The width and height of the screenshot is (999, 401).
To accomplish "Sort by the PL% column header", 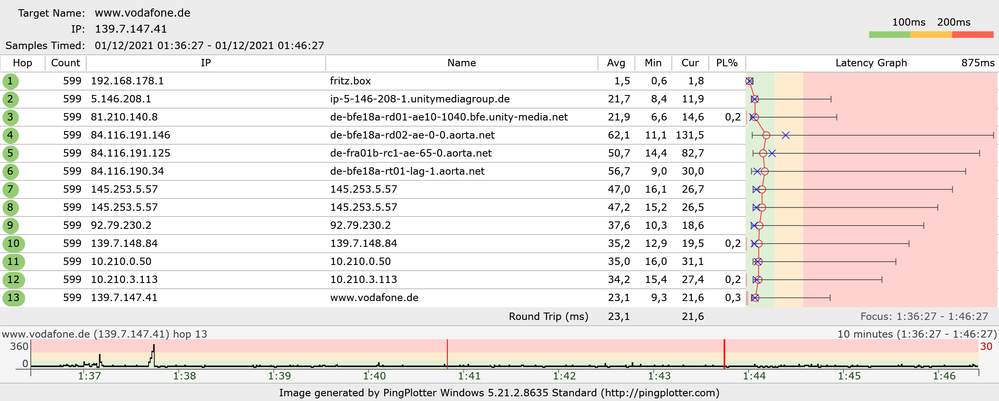I will click(726, 63).
